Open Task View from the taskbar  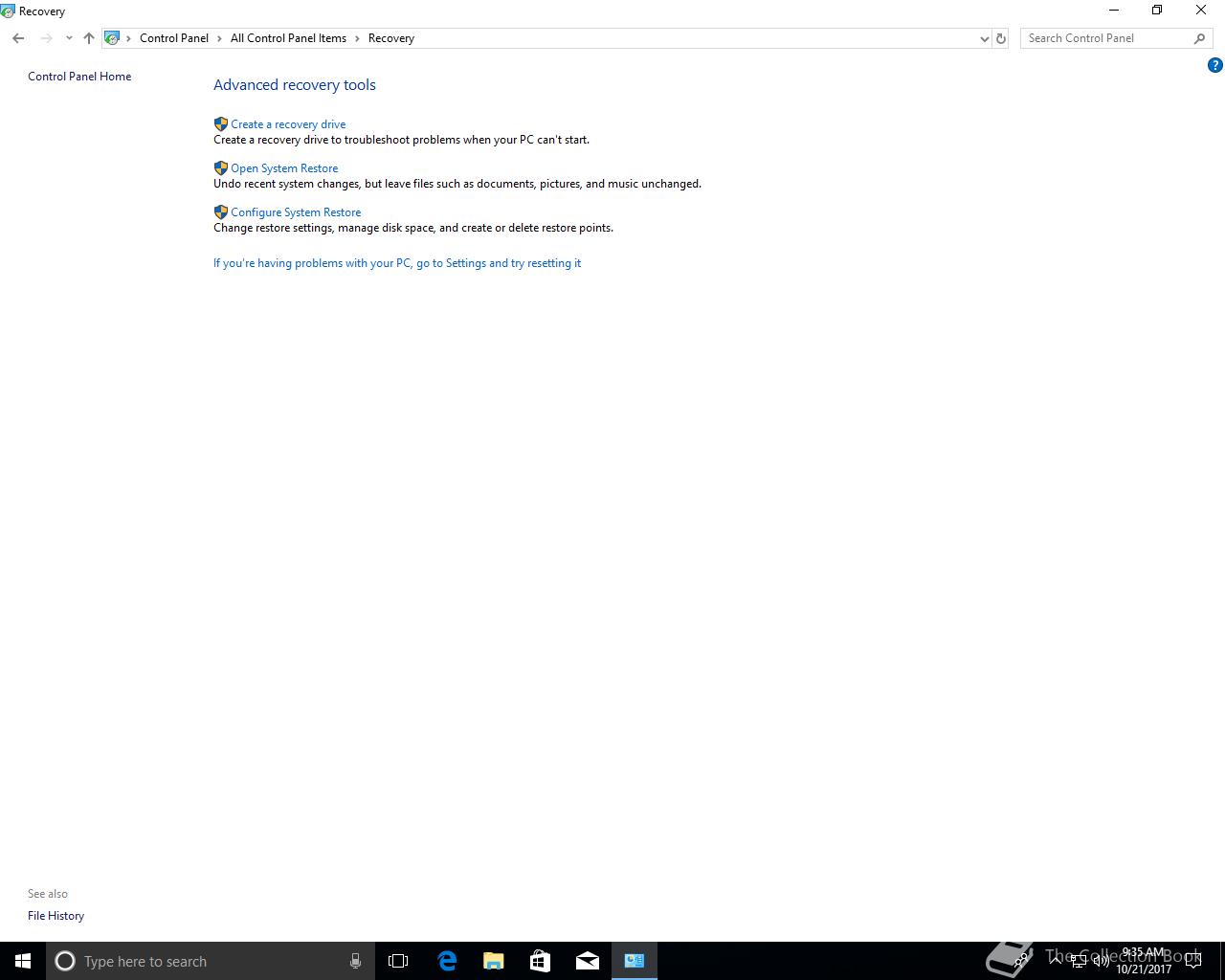[398, 961]
